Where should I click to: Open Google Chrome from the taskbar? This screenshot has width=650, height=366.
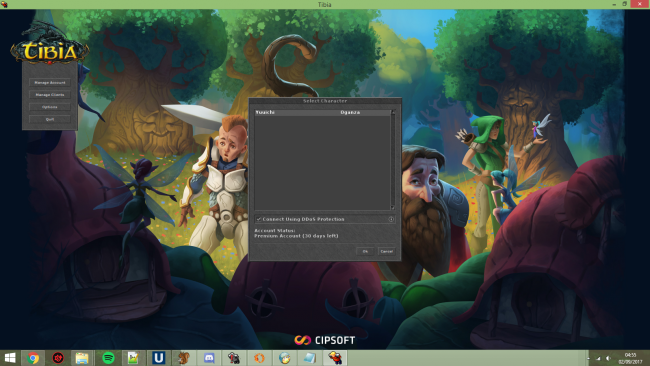click(x=33, y=358)
